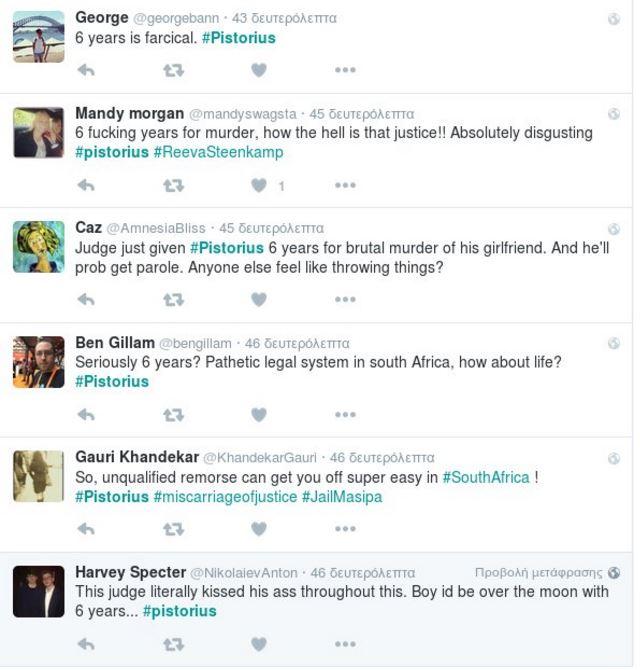Retweet Gauri Khandekar's tweet
The height and width of the screenshot is (670, 640).
point(173,529)
